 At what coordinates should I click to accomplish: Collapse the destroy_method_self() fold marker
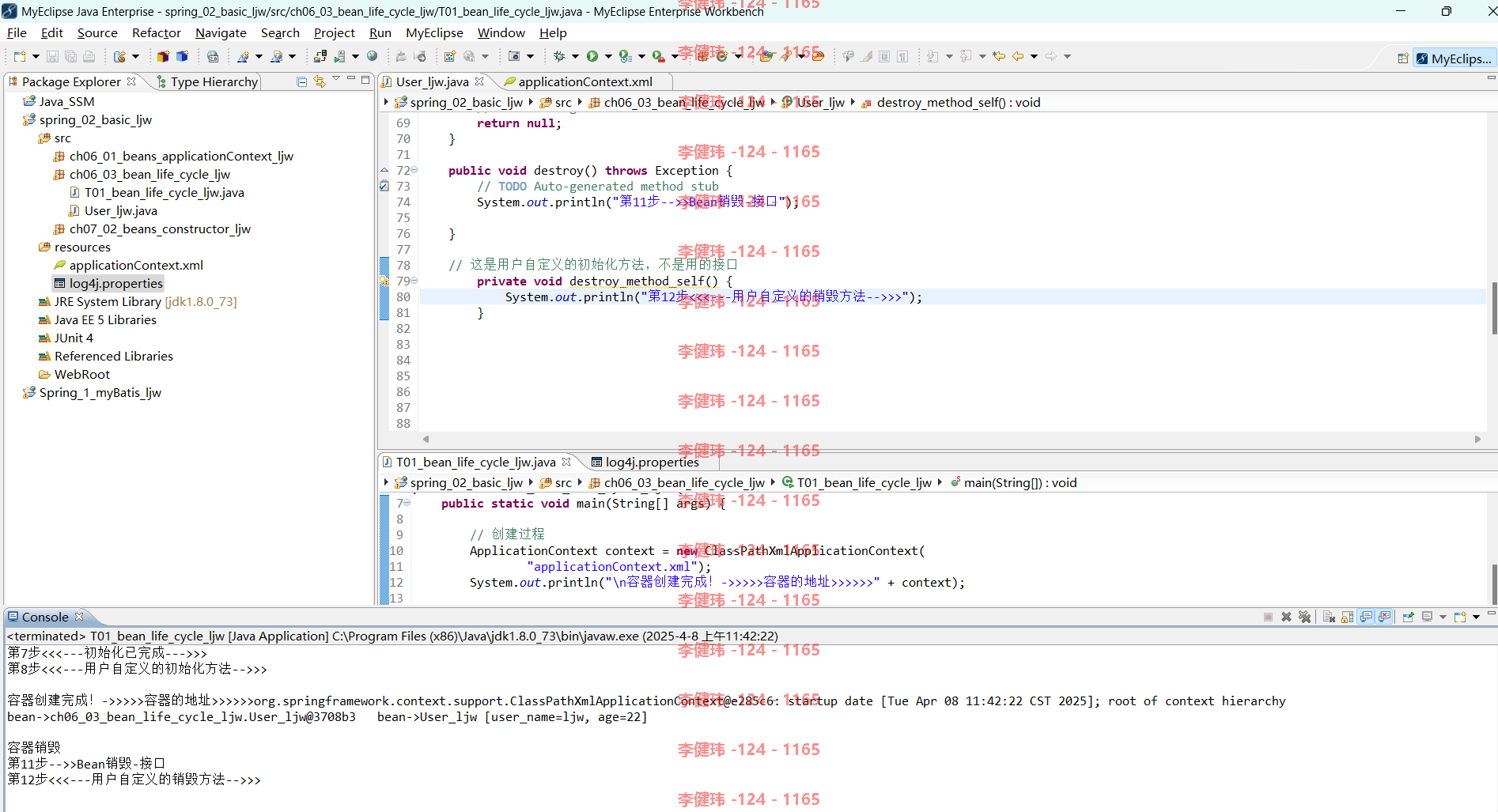click(x=414, y=281)
